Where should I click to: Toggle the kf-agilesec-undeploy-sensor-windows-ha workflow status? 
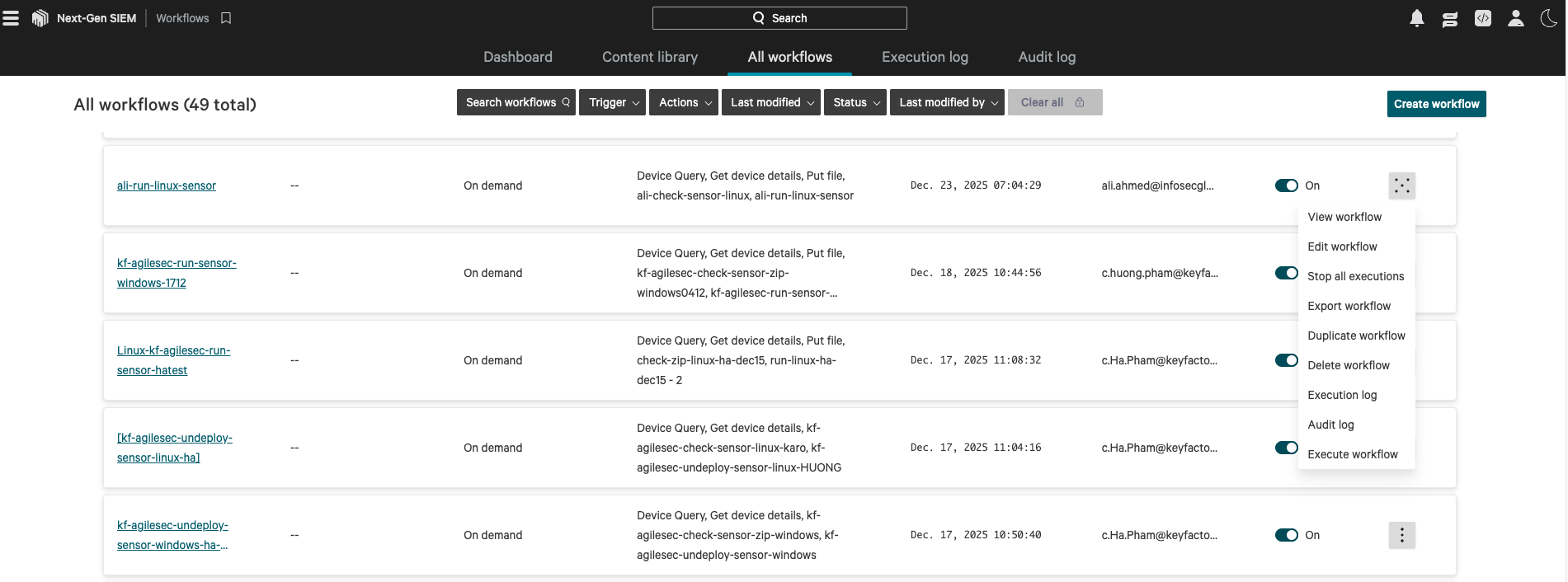click(1286, 535)
